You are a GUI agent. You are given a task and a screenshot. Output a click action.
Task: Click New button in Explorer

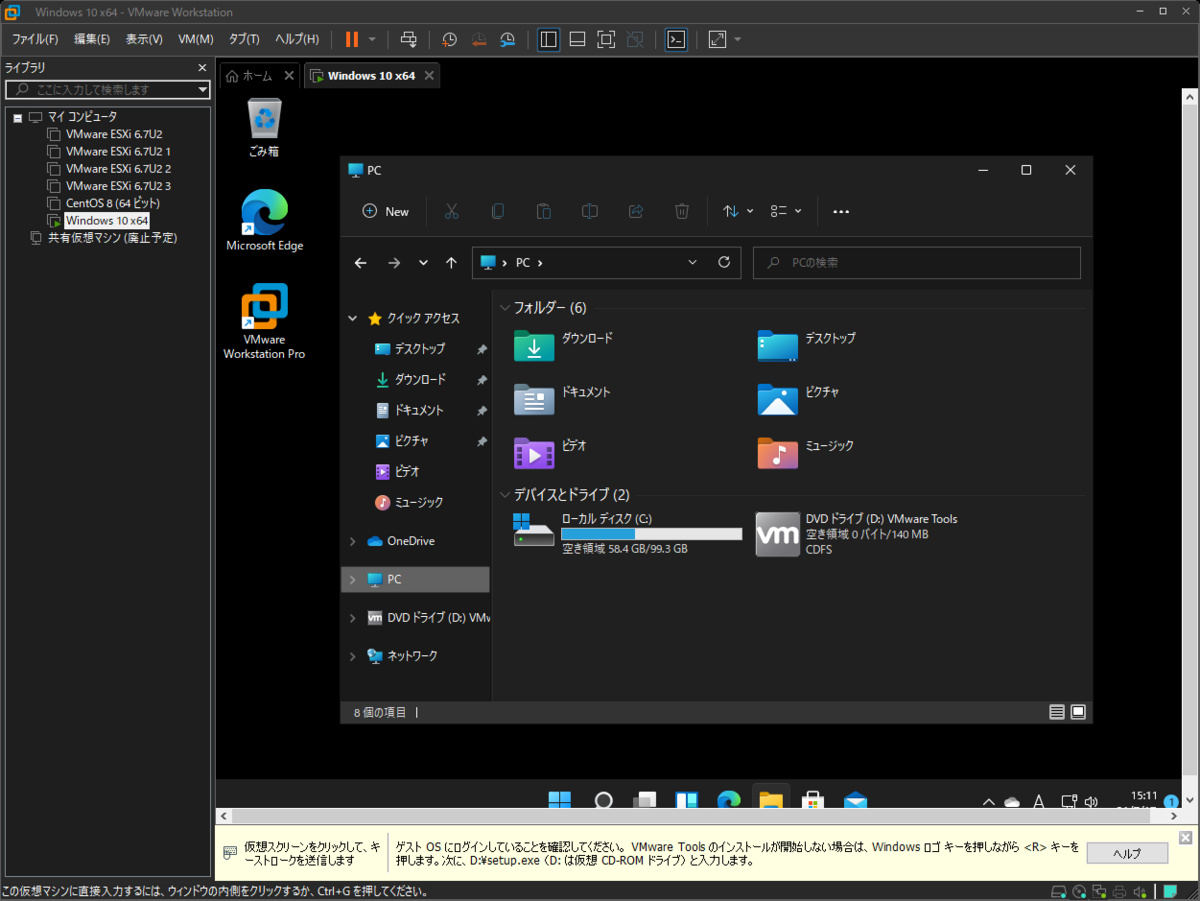(x=386, y=211)
